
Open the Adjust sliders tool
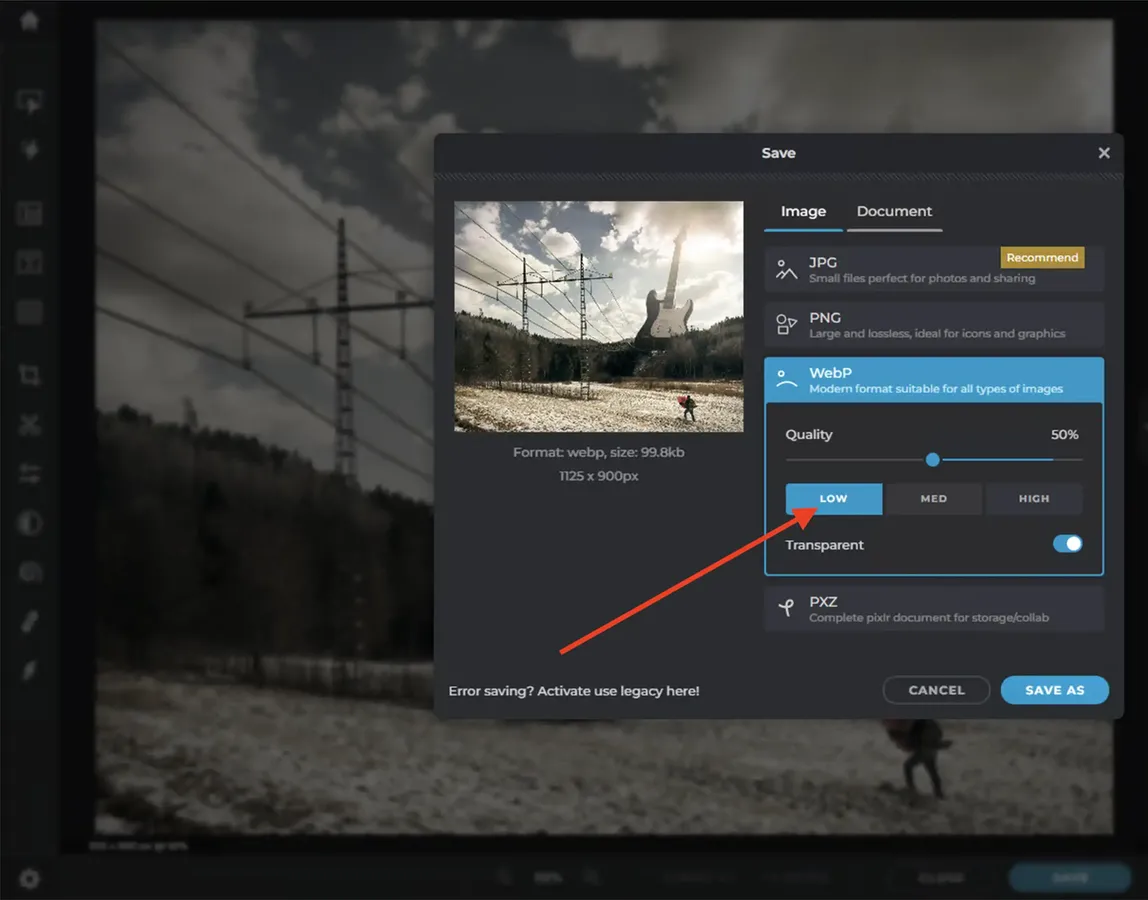coord(29,474)
